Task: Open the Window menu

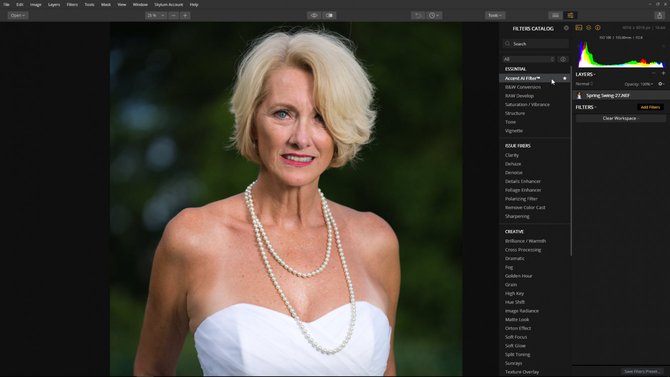Action: click(140, 5)
